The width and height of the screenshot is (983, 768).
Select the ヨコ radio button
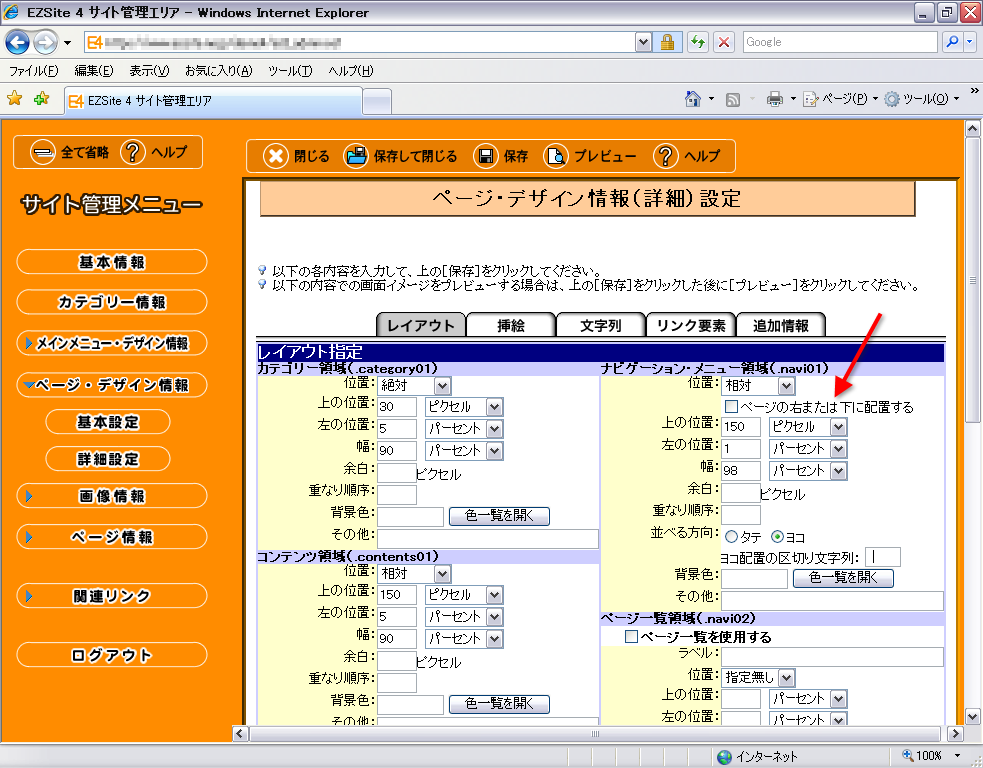[777, 537]
